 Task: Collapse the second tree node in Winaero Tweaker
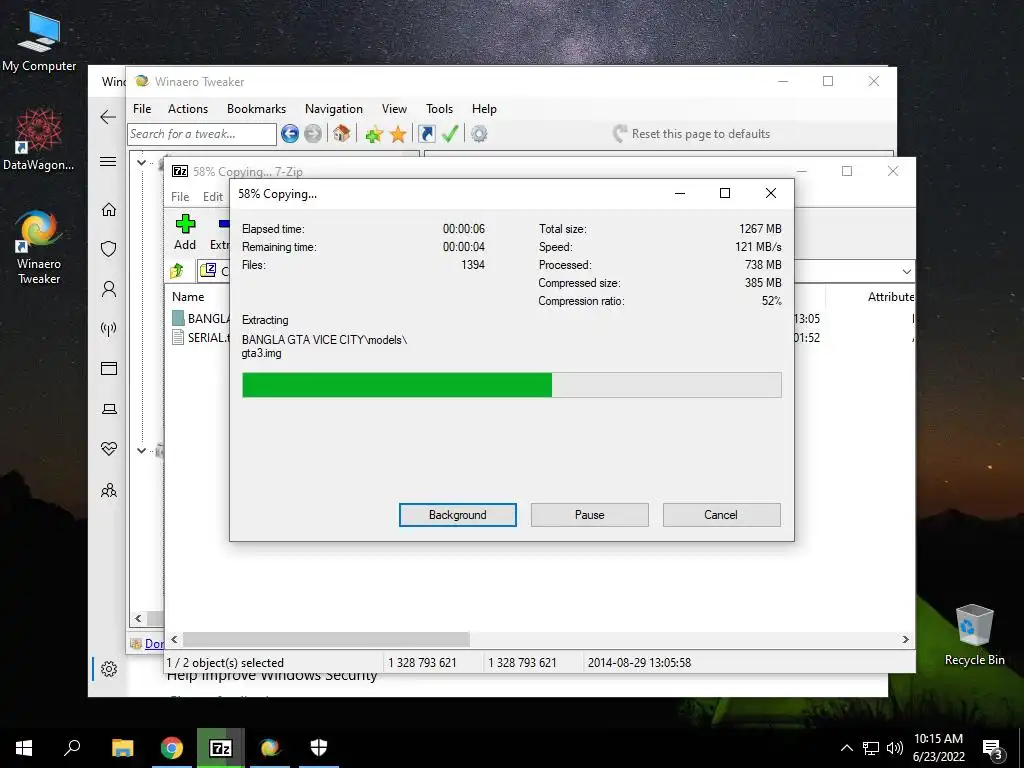coord(141,450)
